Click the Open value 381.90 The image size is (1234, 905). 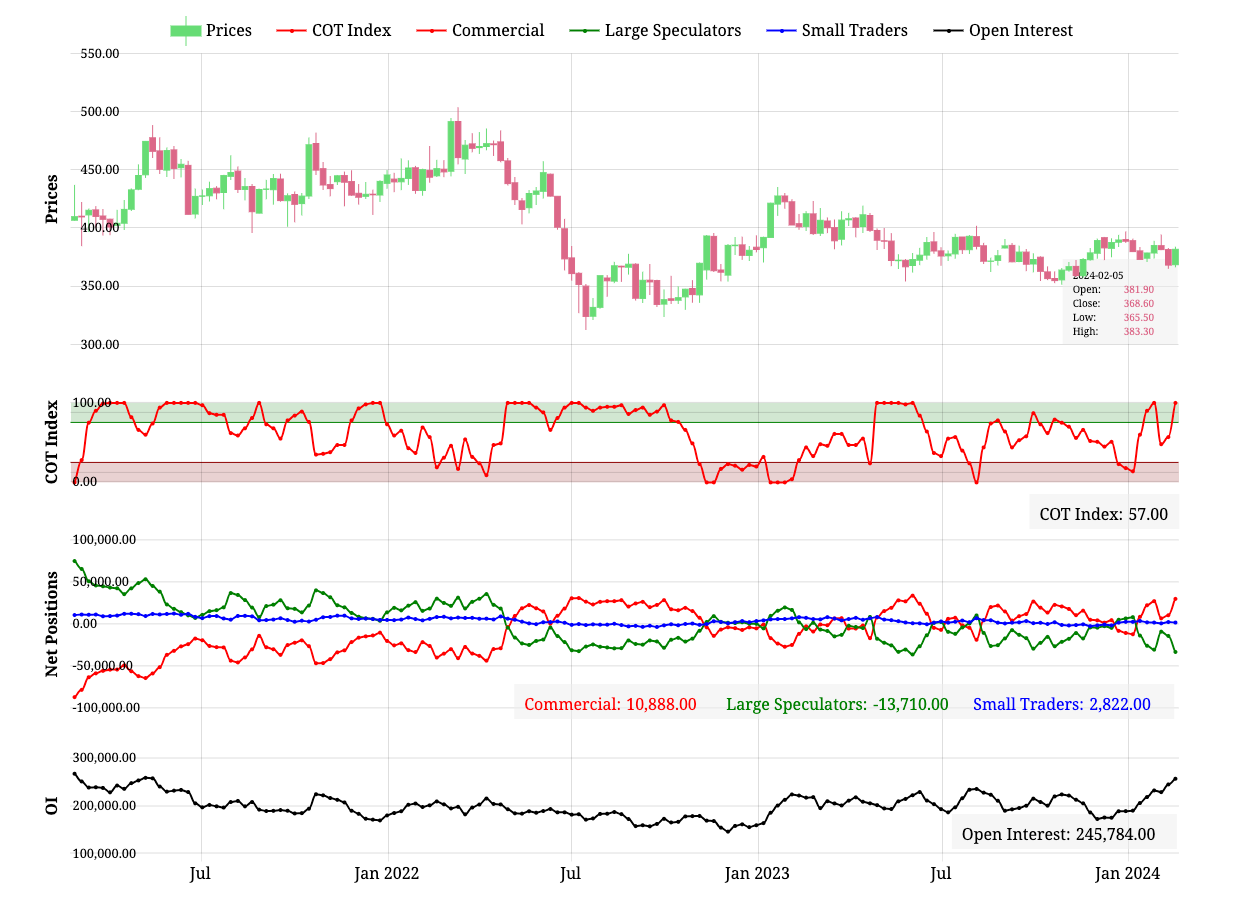pos(1138,289)
